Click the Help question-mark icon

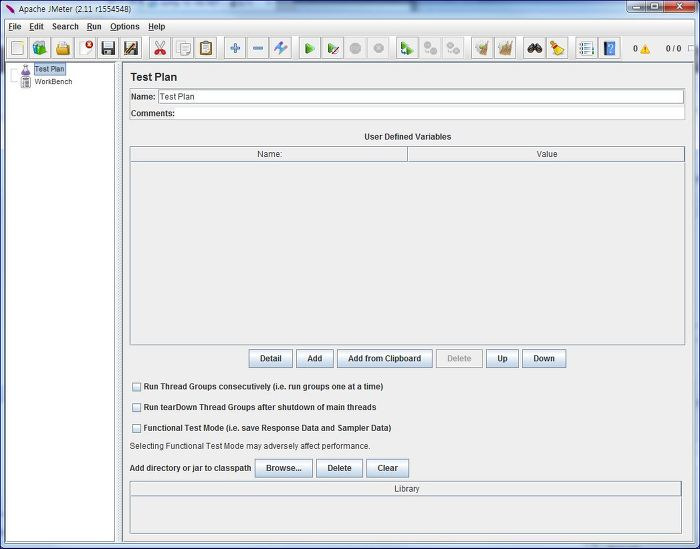click(609, 48)
